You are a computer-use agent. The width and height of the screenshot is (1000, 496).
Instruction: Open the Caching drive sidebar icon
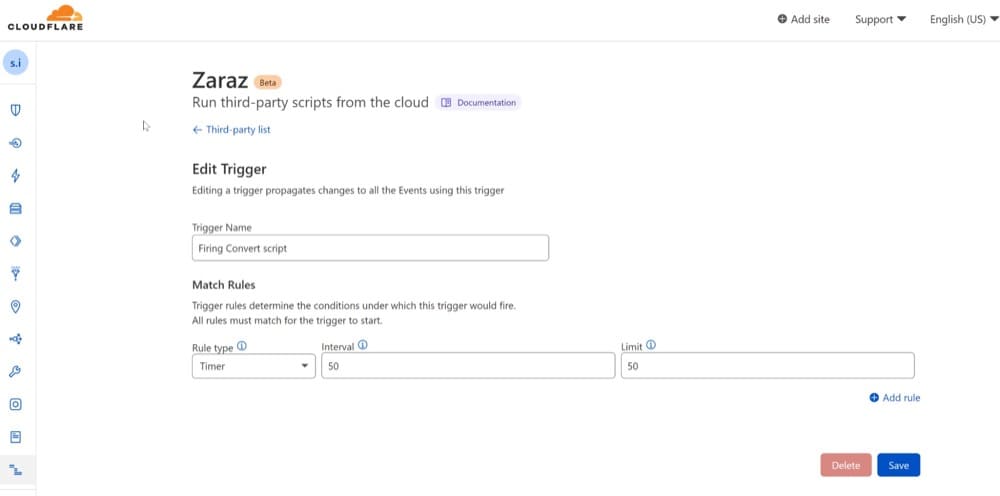[x=15, y=208]
